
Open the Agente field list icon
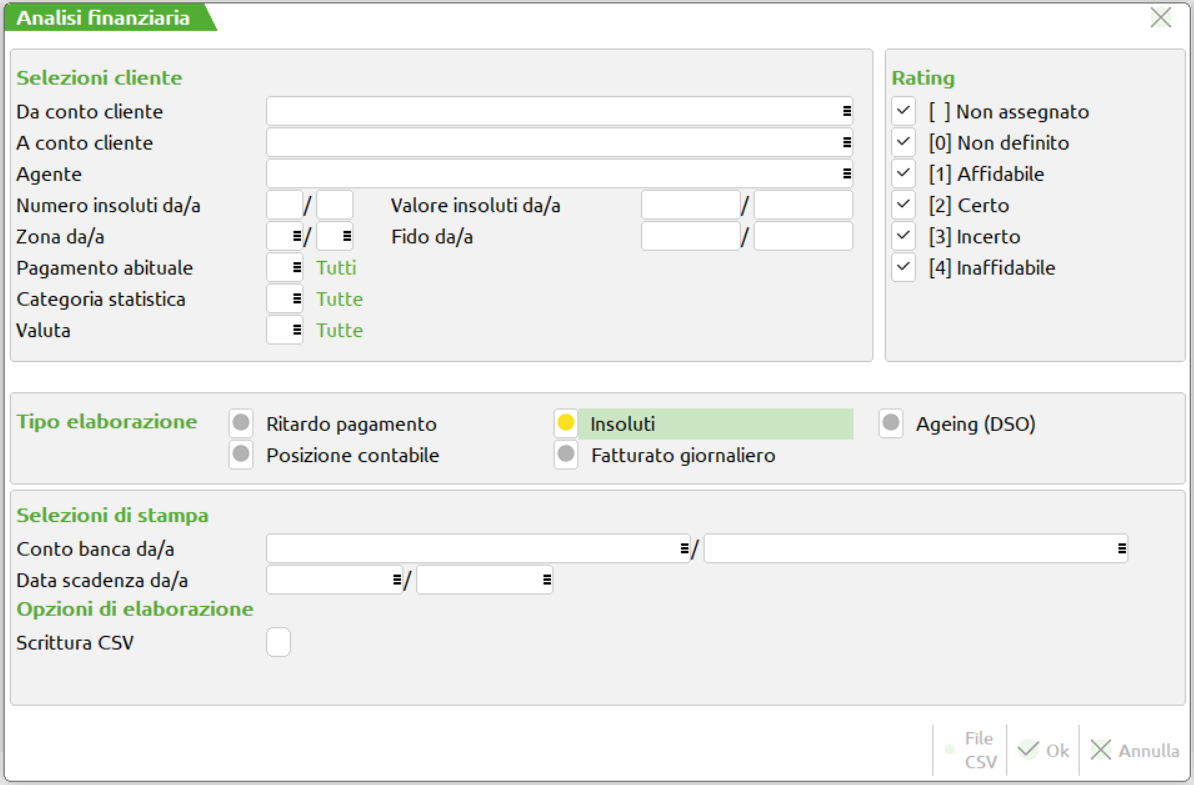click(x=846, y=174)
